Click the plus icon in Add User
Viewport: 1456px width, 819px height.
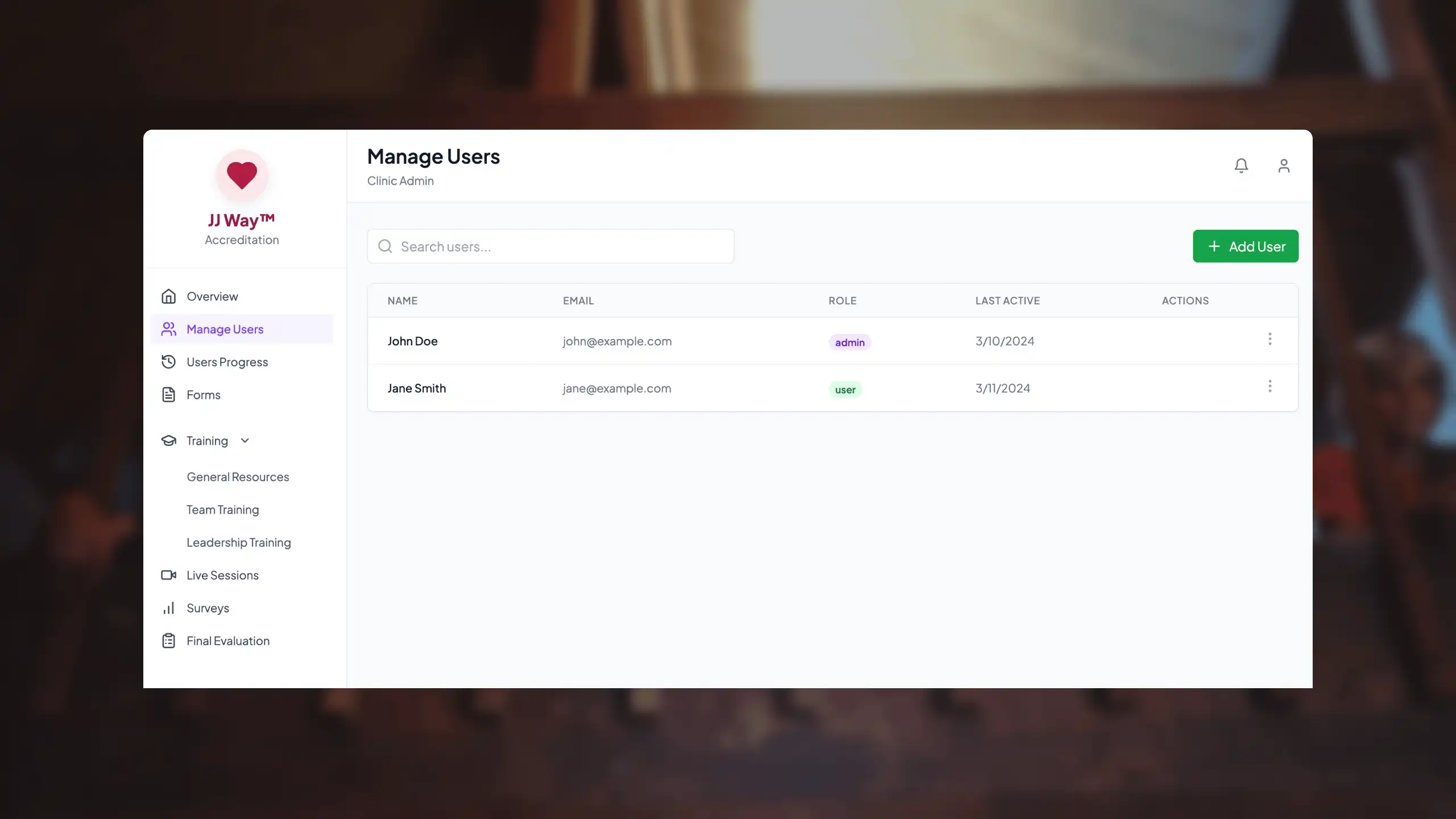pyautogui.click(x=1214, y=246)
